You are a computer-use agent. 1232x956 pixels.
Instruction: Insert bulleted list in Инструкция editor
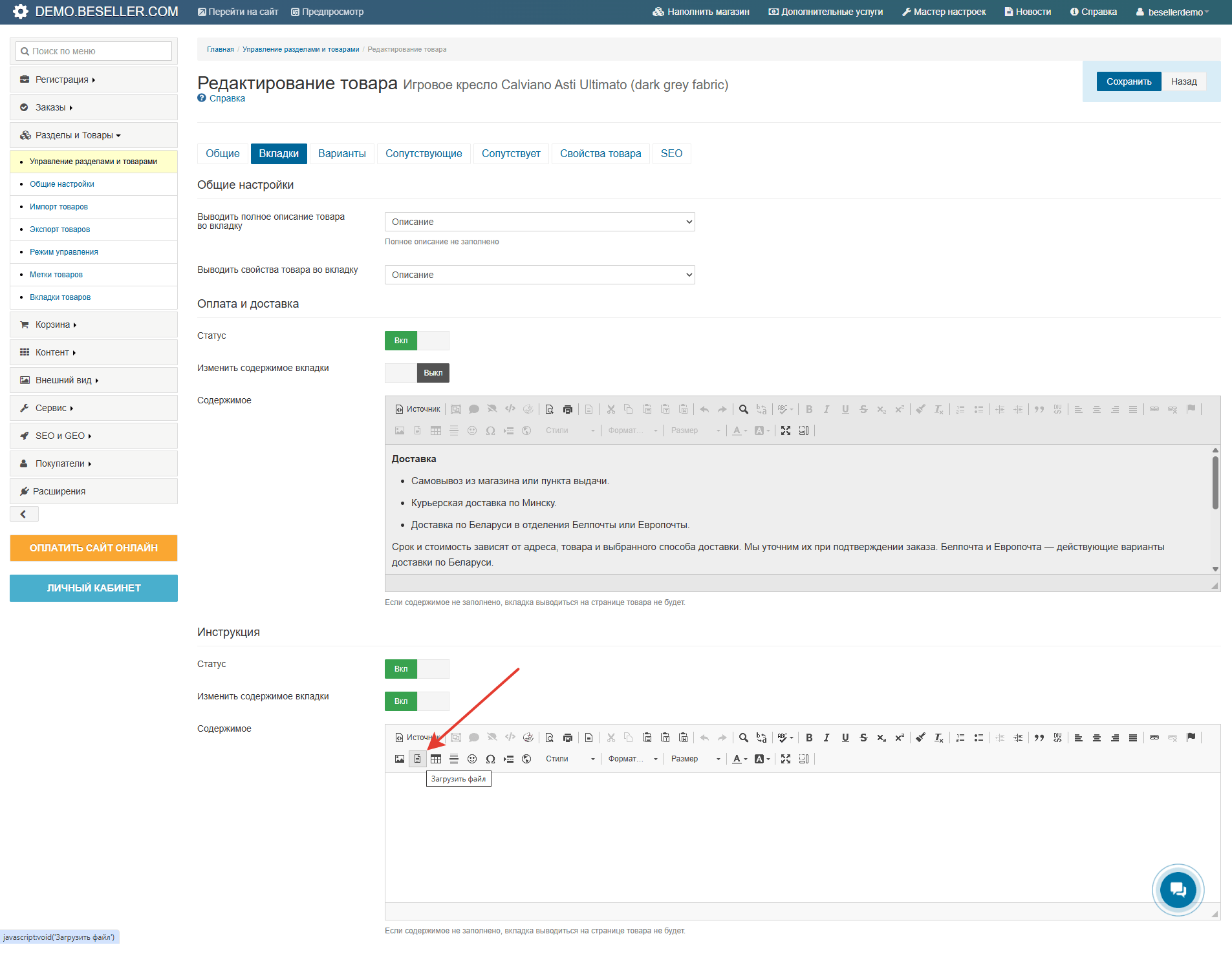coord(978,738)
